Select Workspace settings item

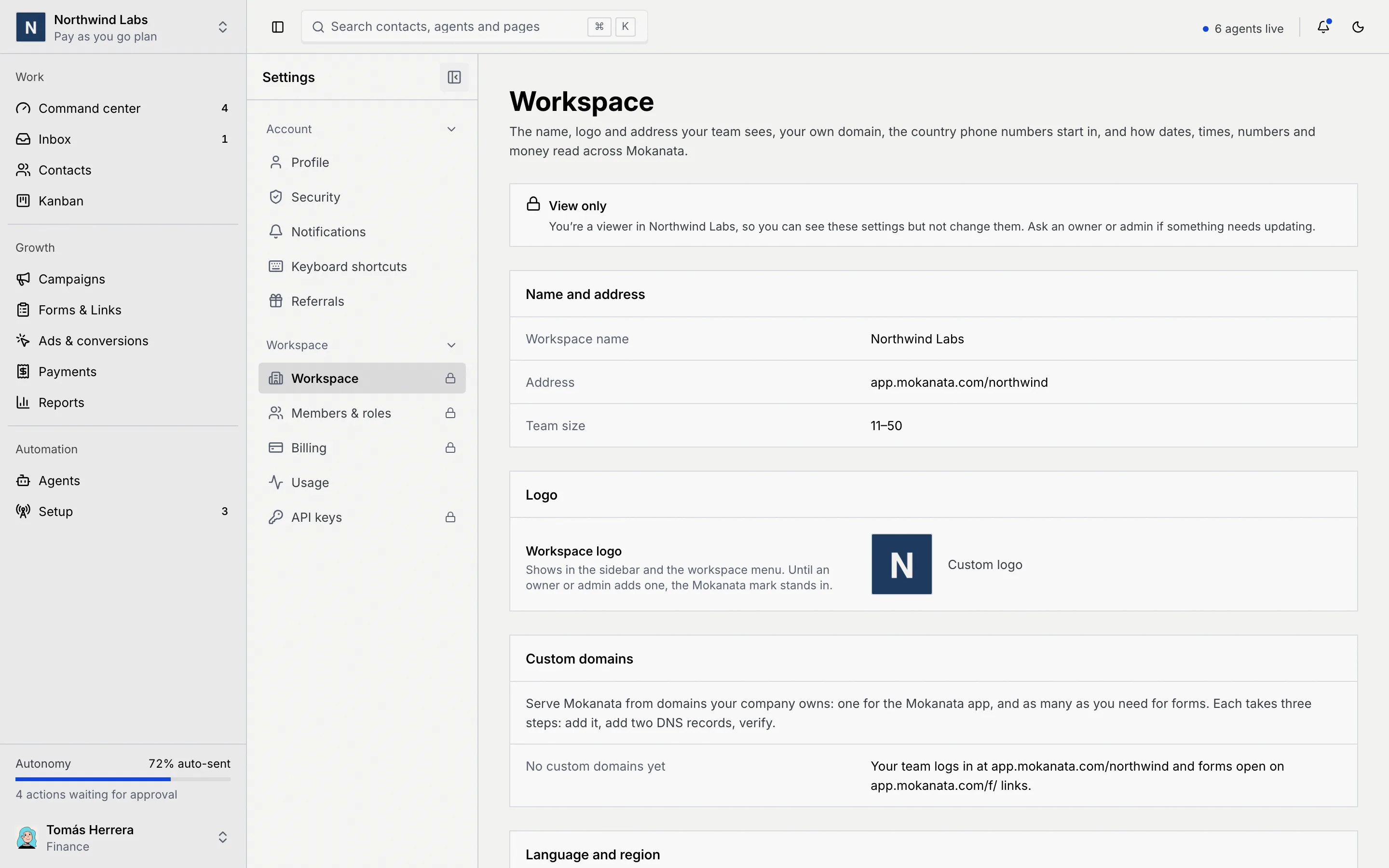tap(362, 379)
